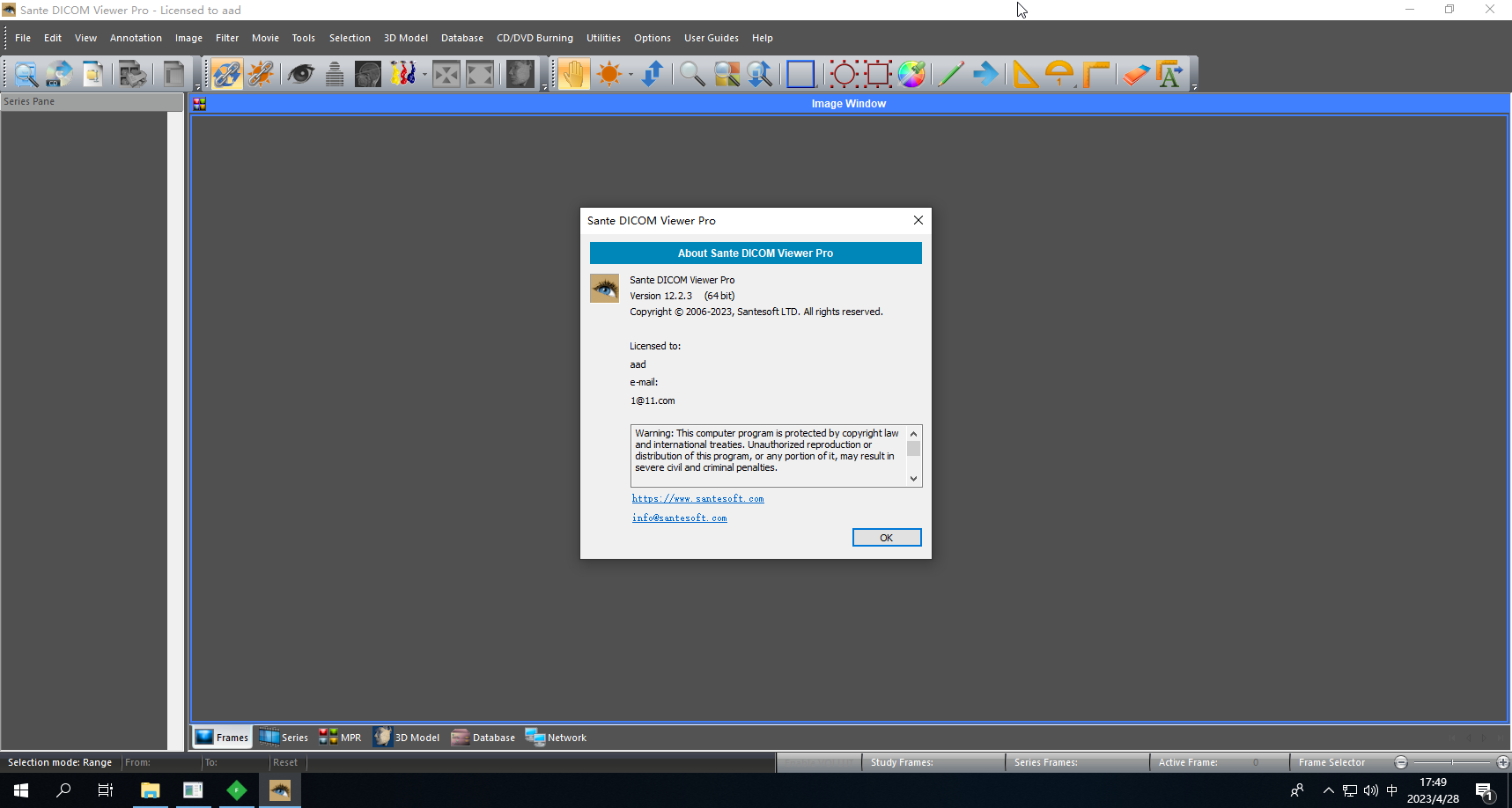Select the blue arrow annotation tool

[985, 74]
